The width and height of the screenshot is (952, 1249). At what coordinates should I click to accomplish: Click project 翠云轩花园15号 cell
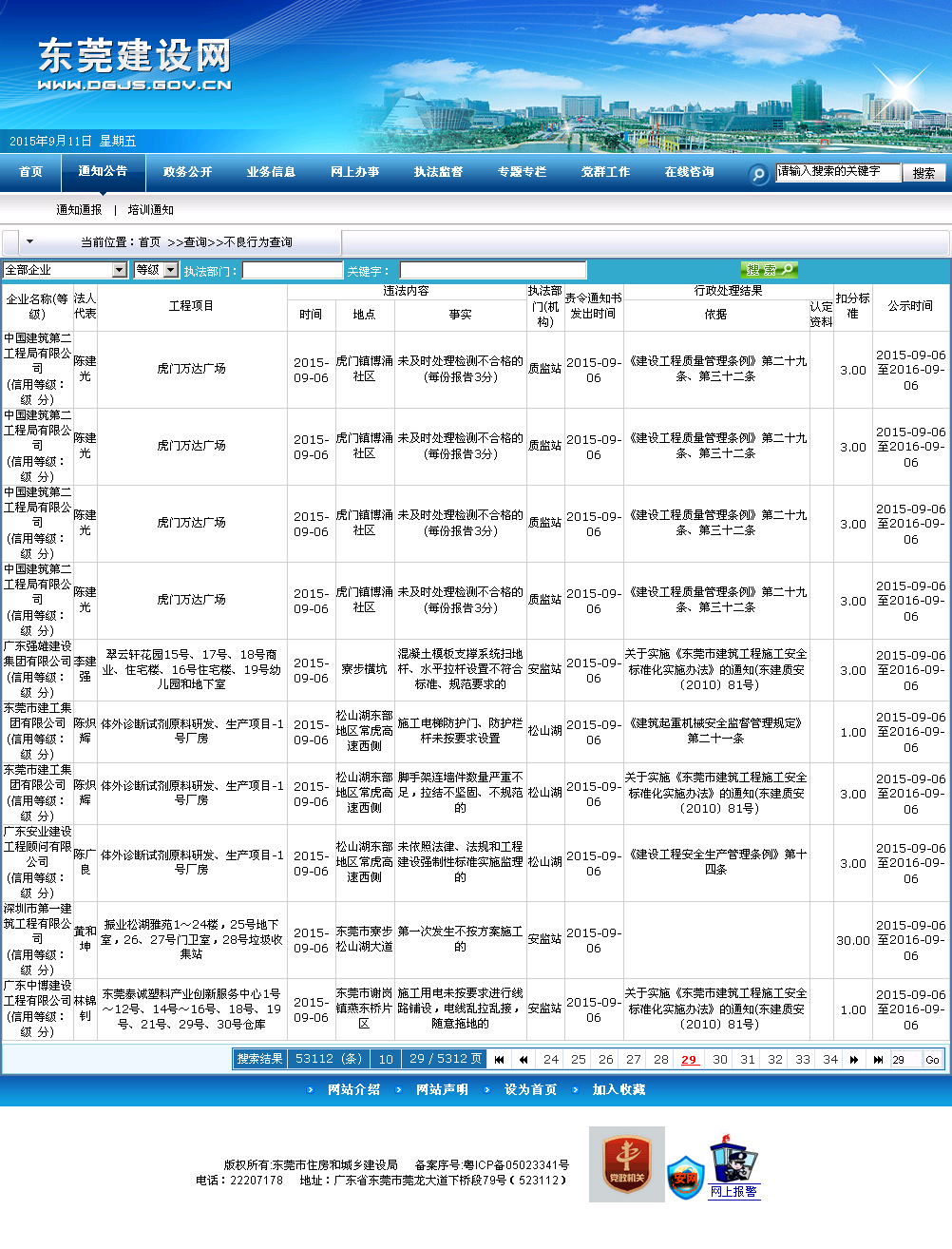point(191,669)
